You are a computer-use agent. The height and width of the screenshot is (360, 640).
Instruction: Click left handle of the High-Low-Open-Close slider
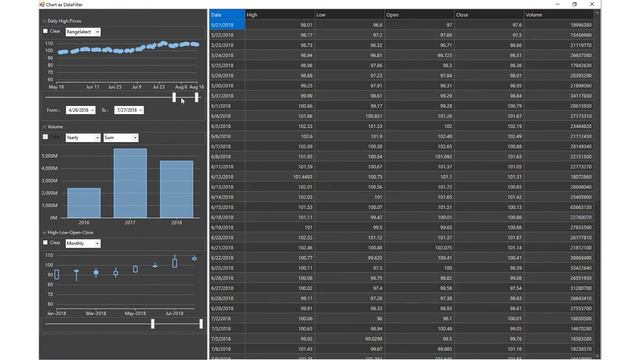(x=153, y=324)
